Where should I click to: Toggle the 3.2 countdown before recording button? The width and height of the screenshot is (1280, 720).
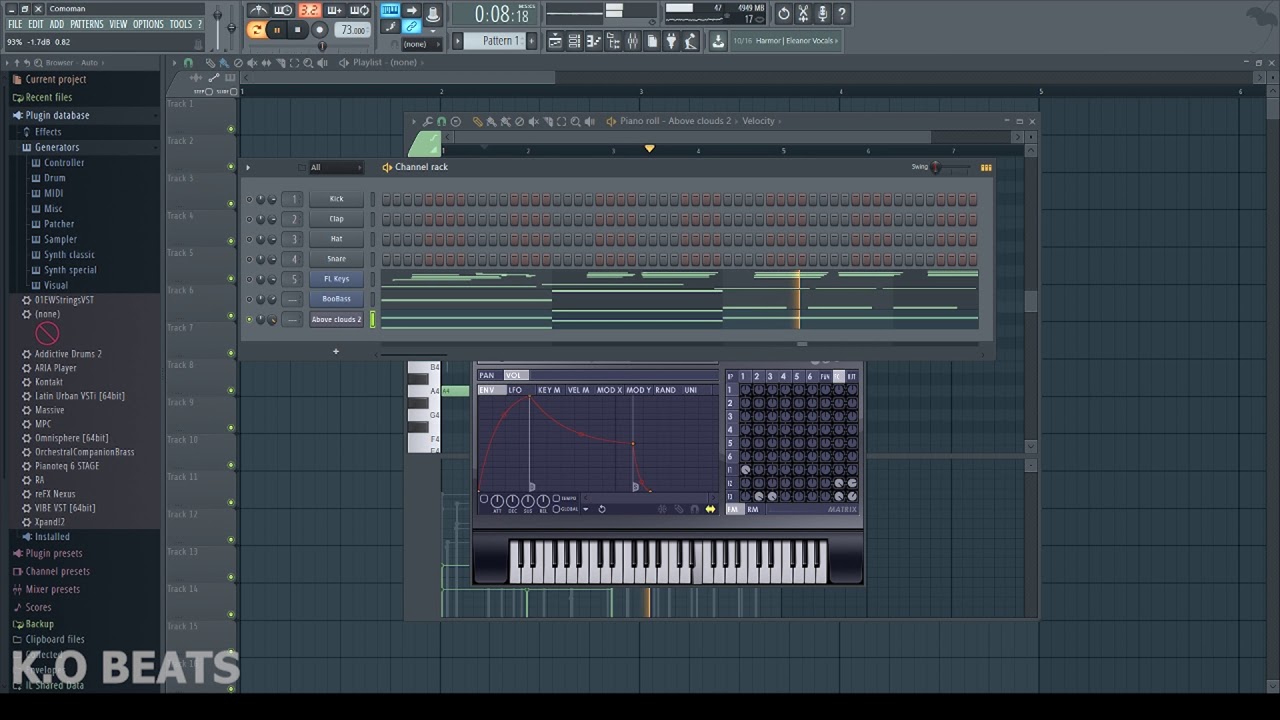309,11
